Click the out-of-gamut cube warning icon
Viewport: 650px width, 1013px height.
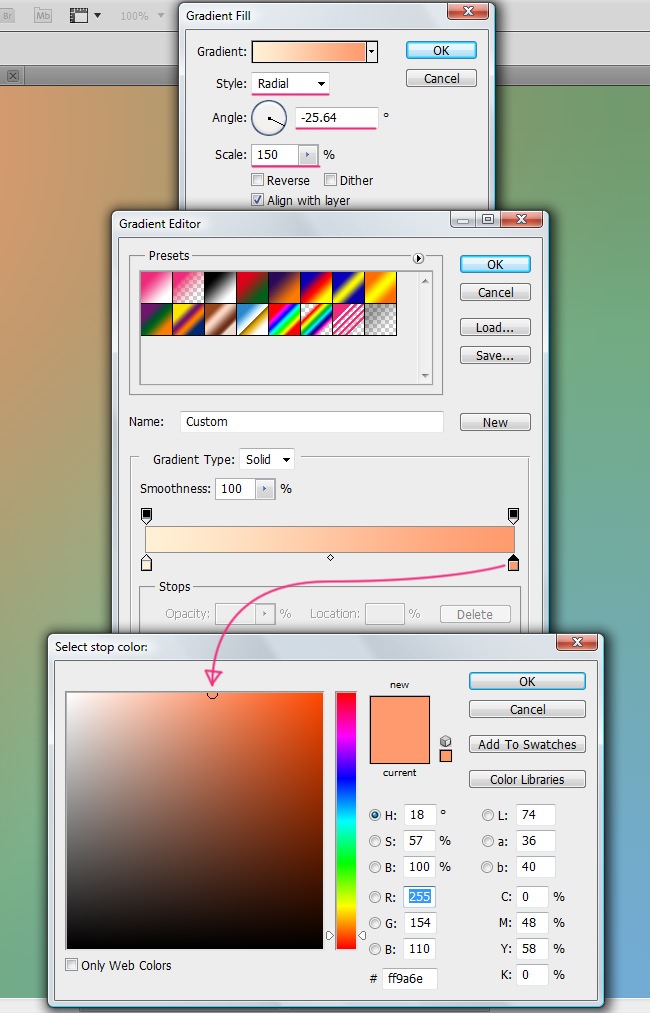(445, 741)
